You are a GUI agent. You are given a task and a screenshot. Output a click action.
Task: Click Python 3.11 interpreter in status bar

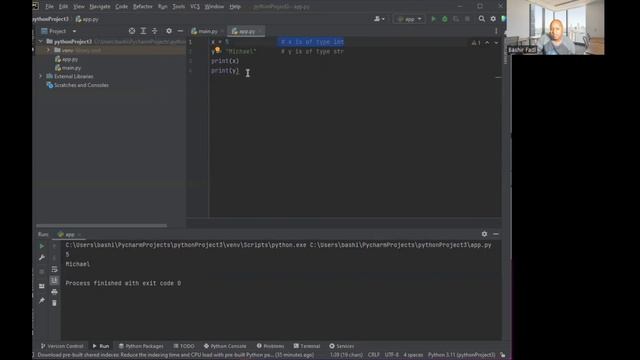tap(461, 355)
